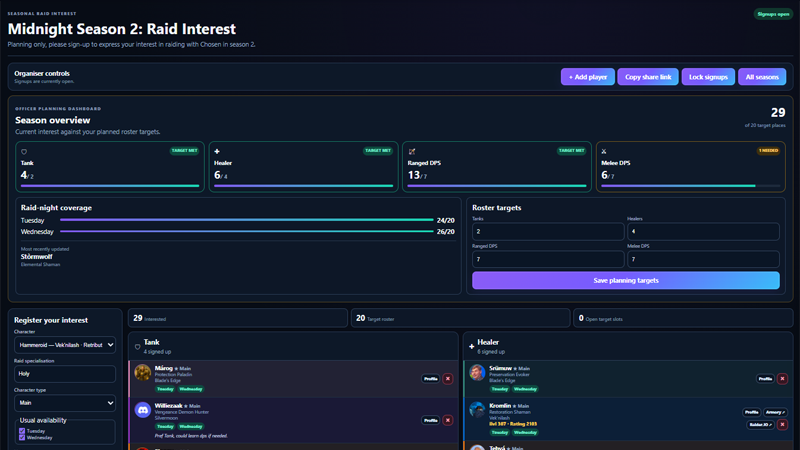Click the TARGET MET badge on Healer card

click(x=378, y=151)
